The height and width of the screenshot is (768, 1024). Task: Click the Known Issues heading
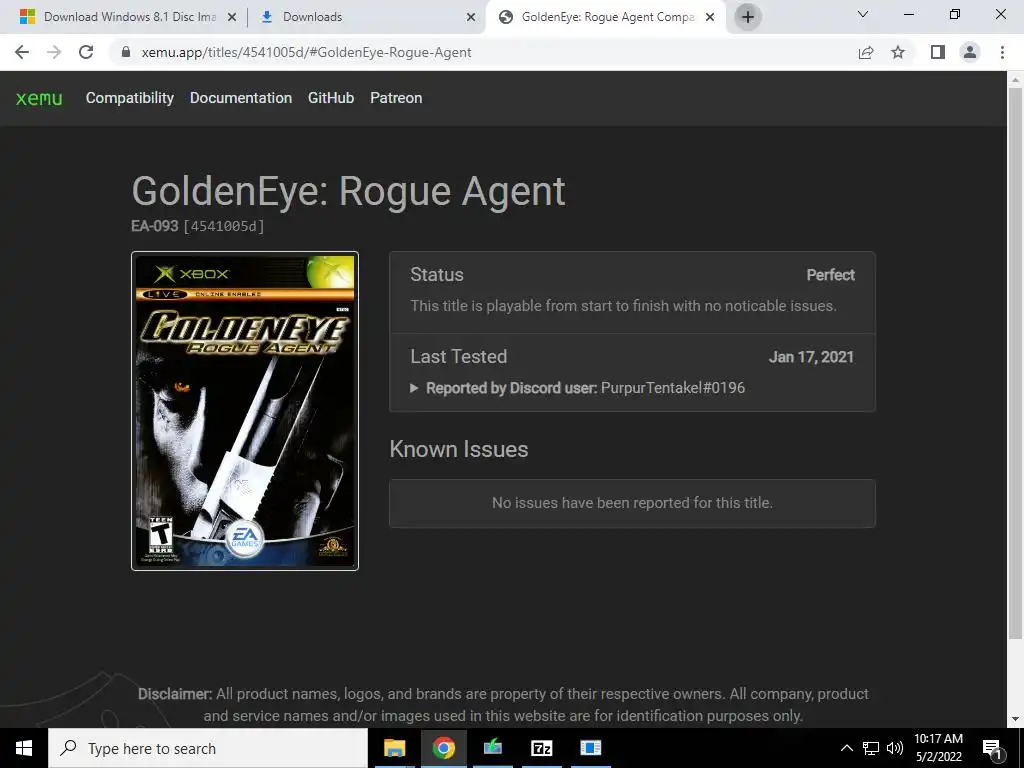tap(458, 449)
